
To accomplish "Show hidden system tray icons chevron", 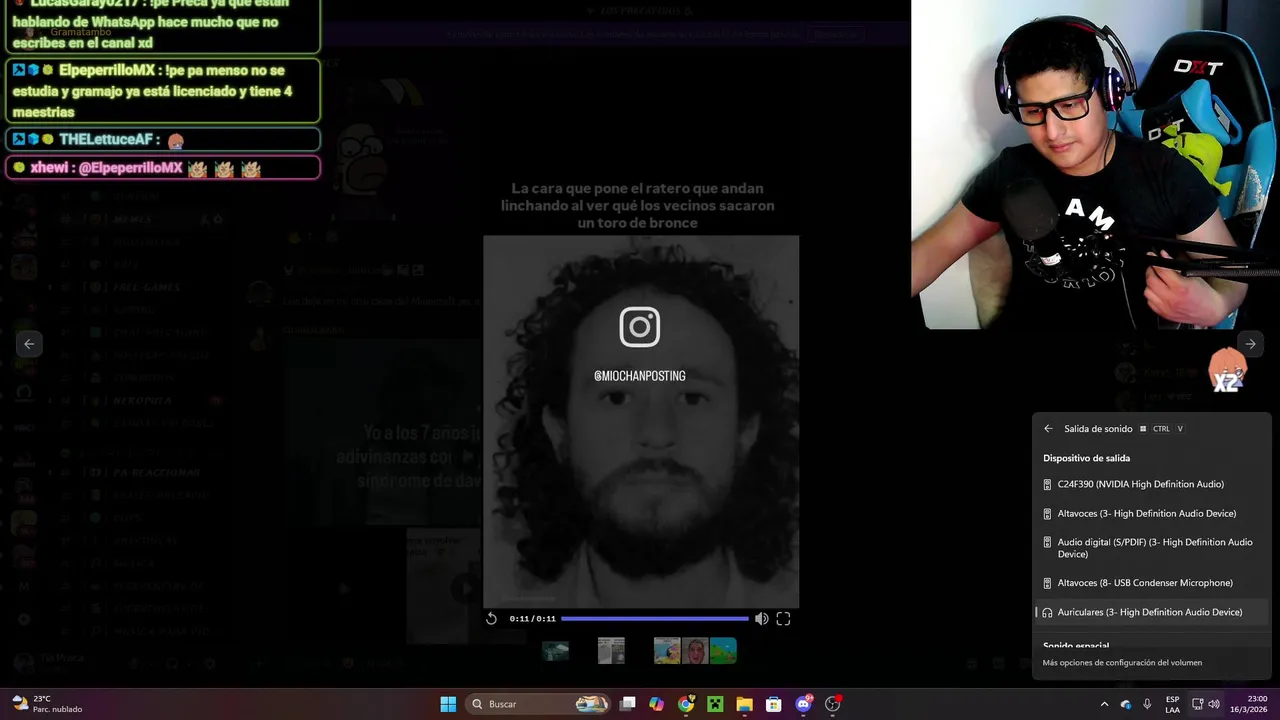I will pyautogui.click(x=1104, y=704).
